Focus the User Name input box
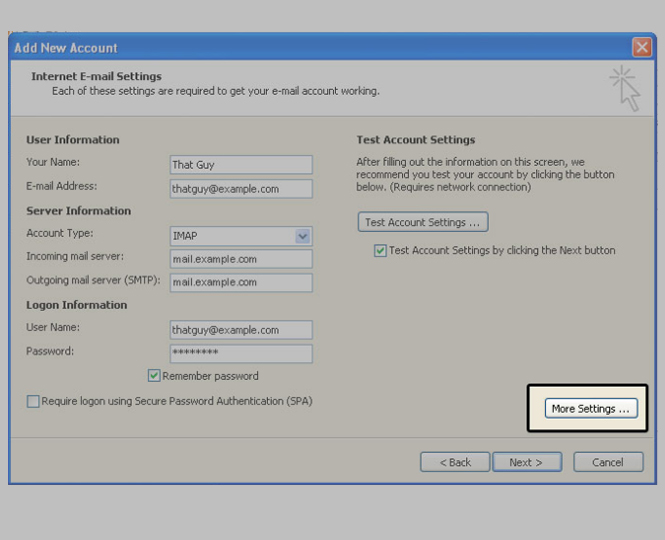Image resolution: width=665 pixels, height=540 pixels. (241, 330)
